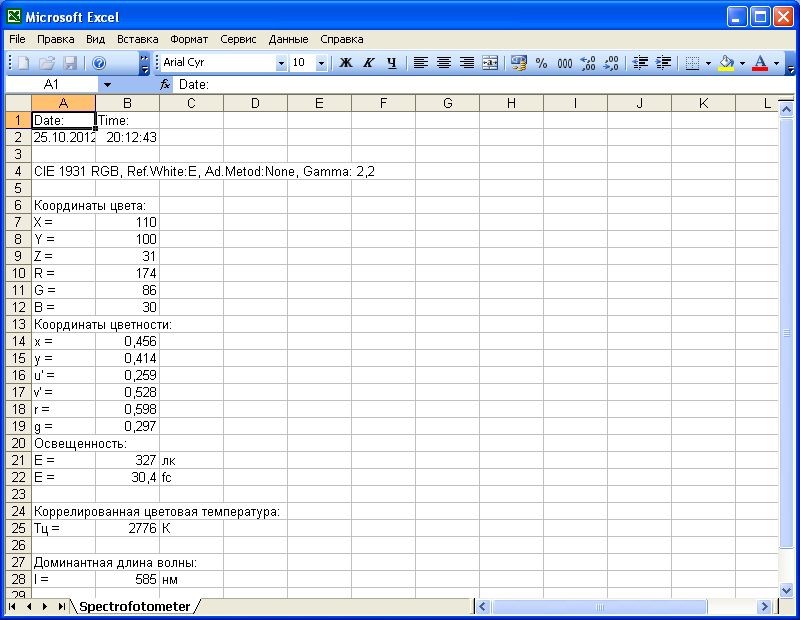Click the increase decimal icon

pyautogui.click(x=587, y=62)
